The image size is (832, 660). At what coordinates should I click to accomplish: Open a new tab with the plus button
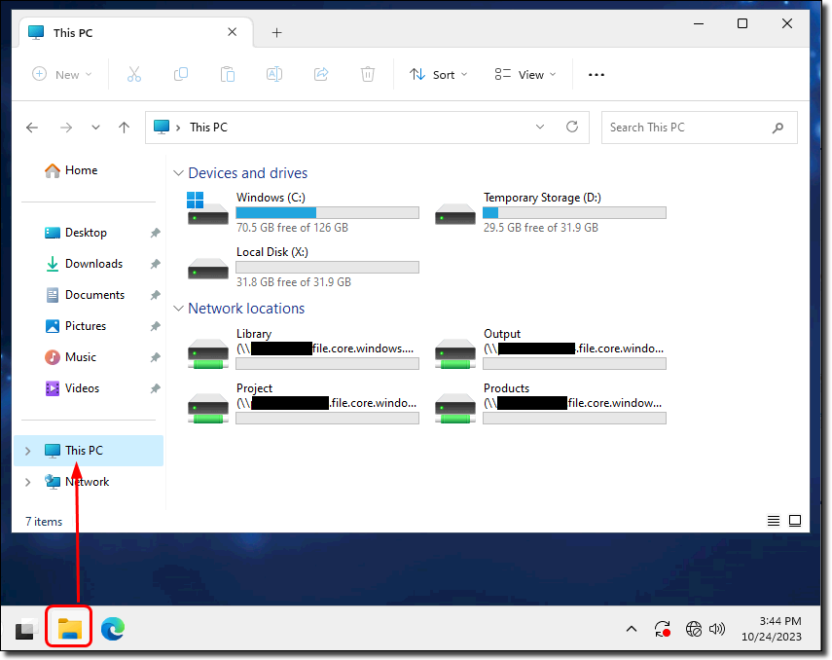pyautogui.click(x=277, y=32)
